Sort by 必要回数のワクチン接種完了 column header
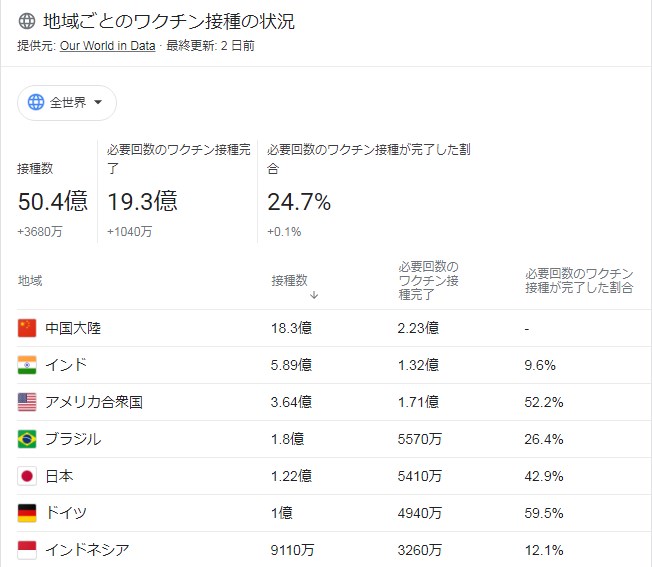Viewport: 652px width, 567px height. (428, 281)
